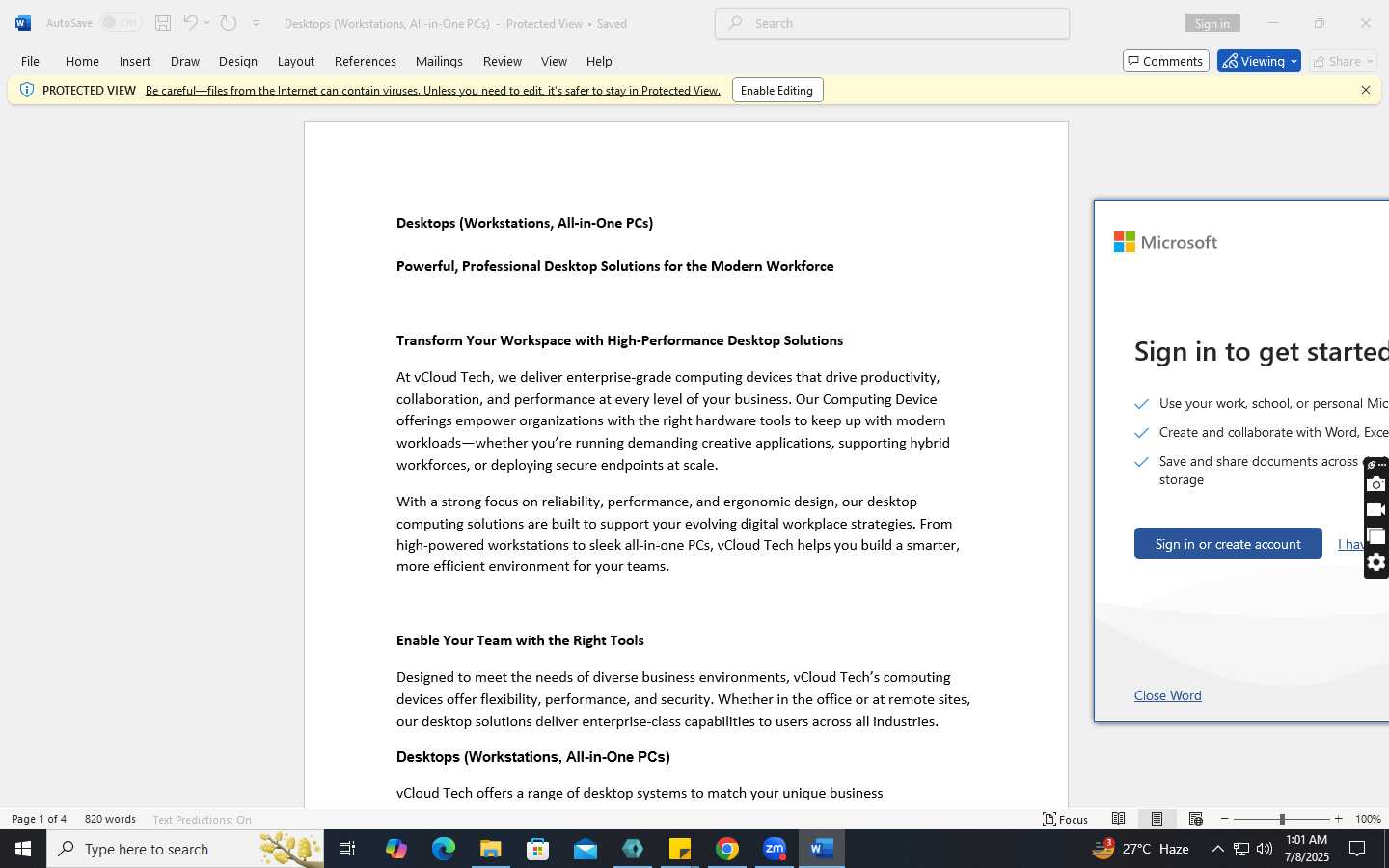Open the Mailings tab
The image size is (1389, 868).
pyautogui.click(x=439, y=61)
